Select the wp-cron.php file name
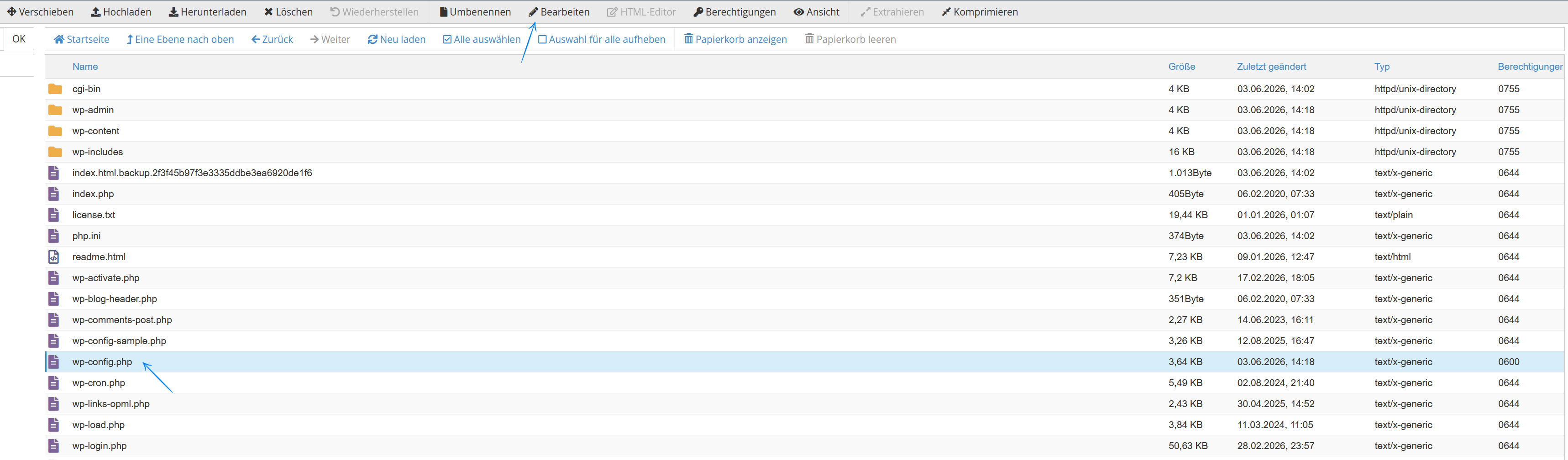 click(99, 383)
